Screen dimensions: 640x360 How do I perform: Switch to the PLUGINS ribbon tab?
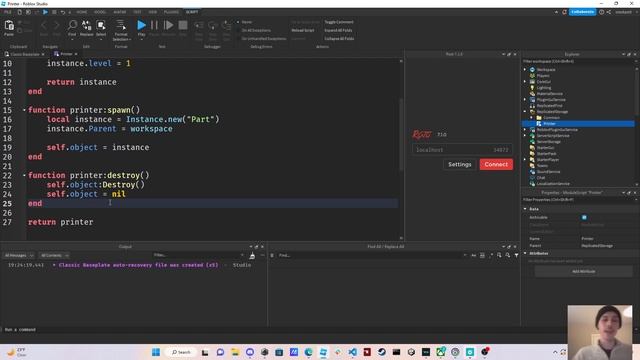click(x=171, y=12)
